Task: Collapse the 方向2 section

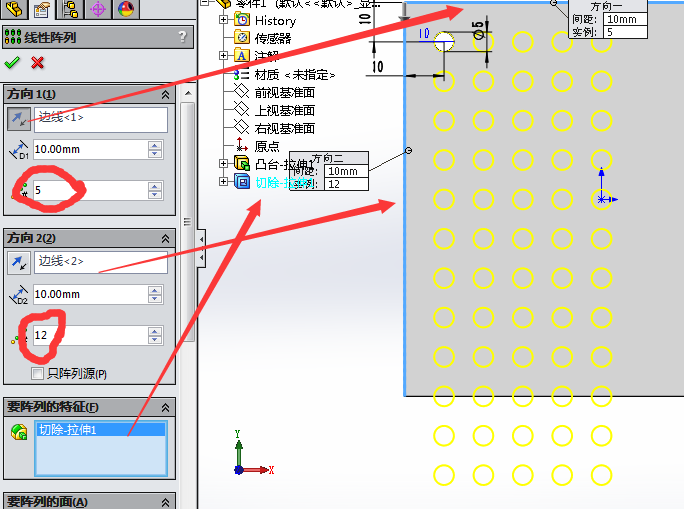Action: 165,239
